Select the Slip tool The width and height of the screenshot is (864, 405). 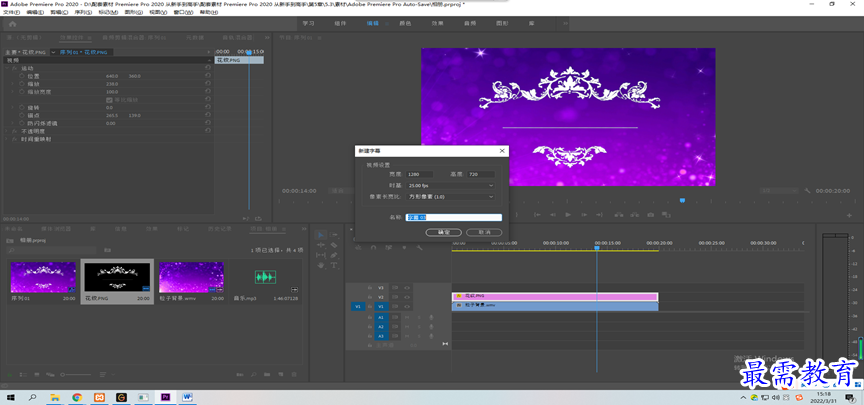[x=321, y=255]
